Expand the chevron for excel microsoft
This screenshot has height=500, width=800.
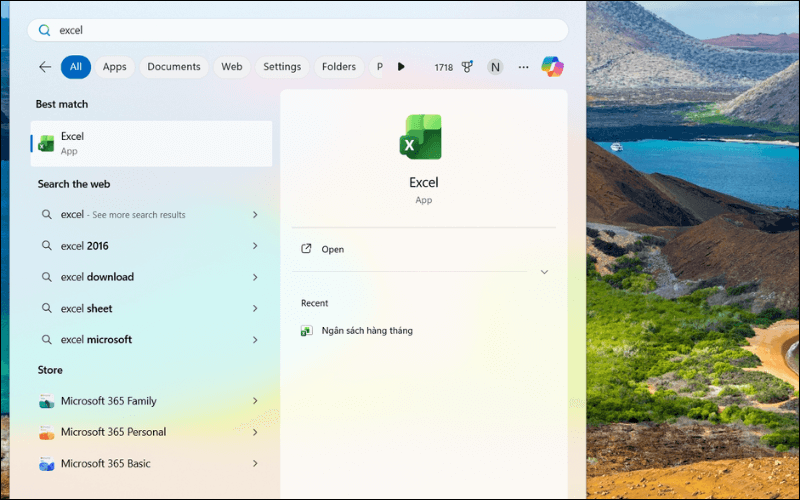click(255, 340)
